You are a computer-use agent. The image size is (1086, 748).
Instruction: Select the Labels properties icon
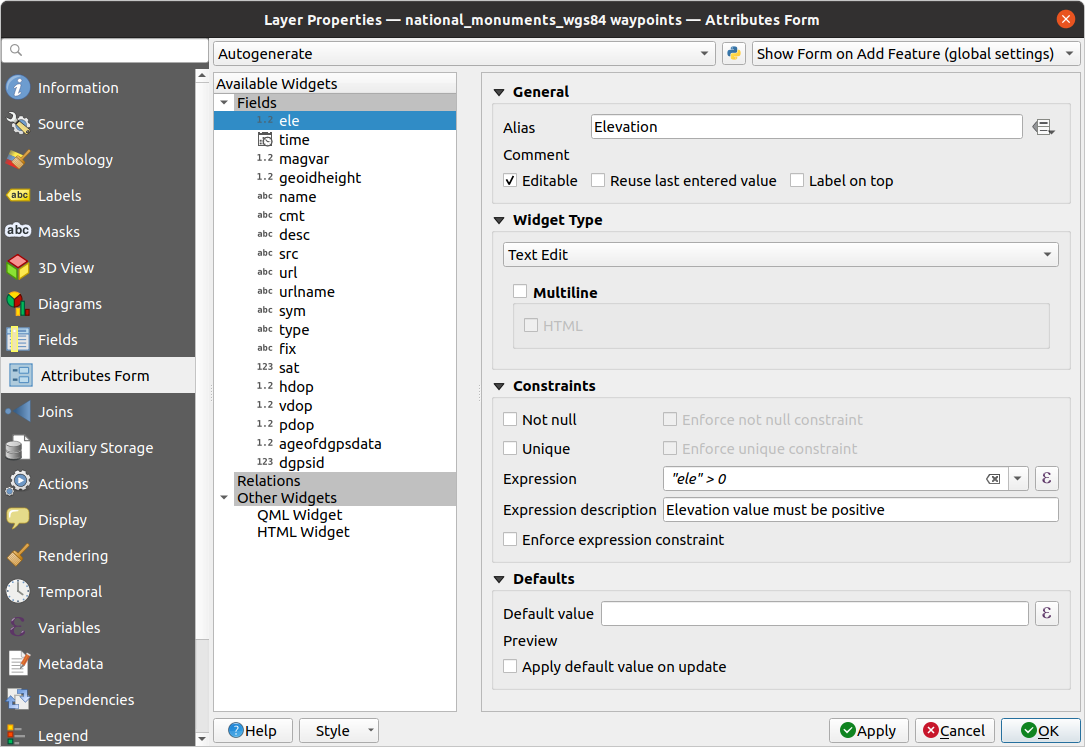(x=21, y=195)
